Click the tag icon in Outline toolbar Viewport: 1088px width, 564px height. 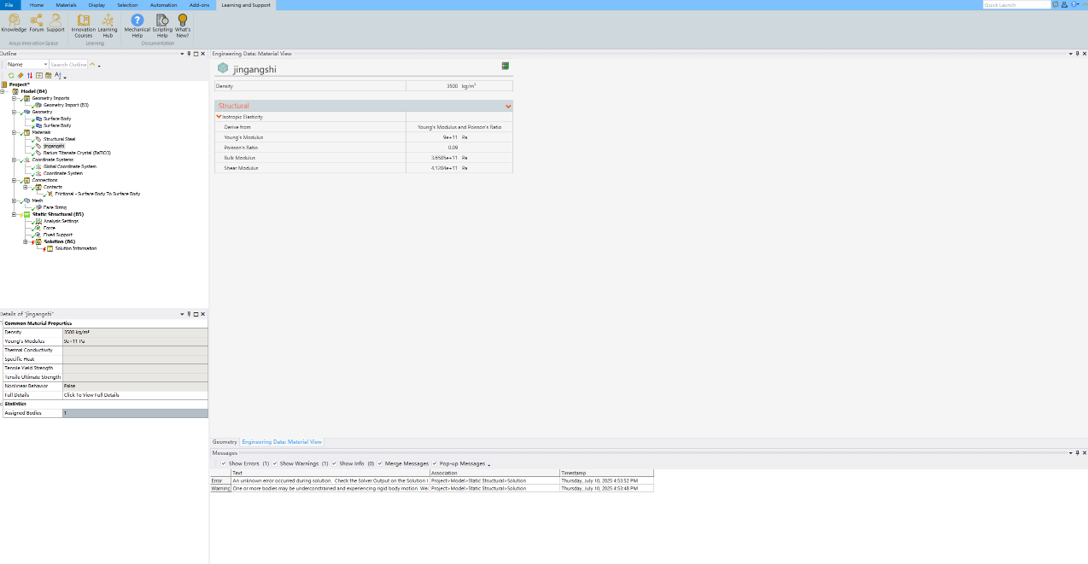20,76
